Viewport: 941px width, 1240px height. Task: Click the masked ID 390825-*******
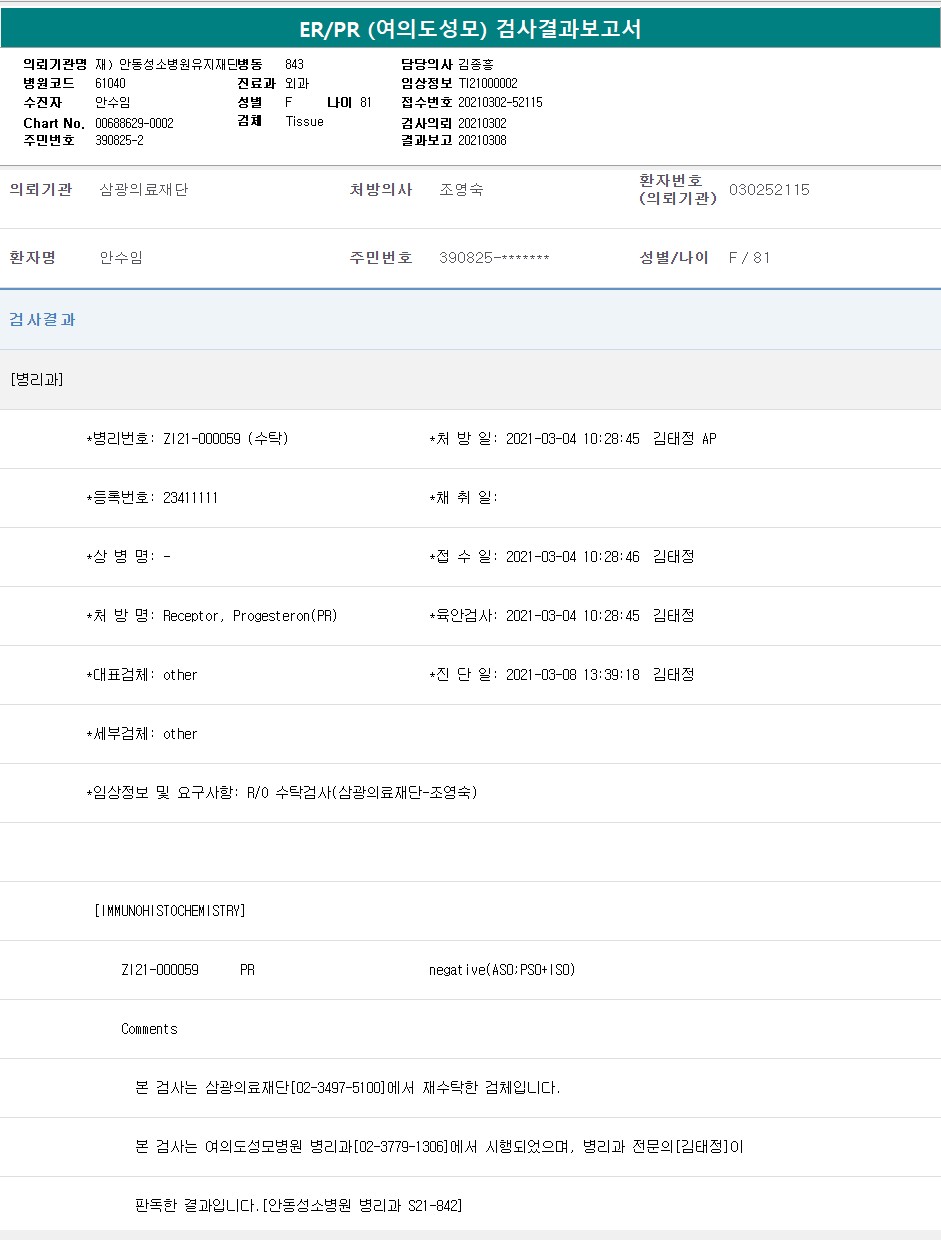(494, 258)
